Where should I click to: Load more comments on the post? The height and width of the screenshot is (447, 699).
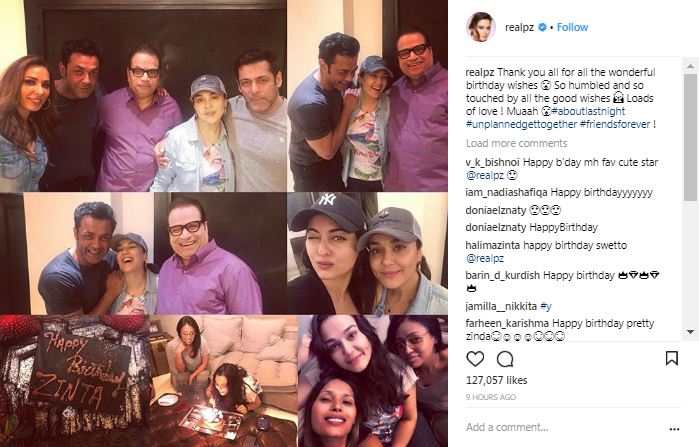[516, 143]
